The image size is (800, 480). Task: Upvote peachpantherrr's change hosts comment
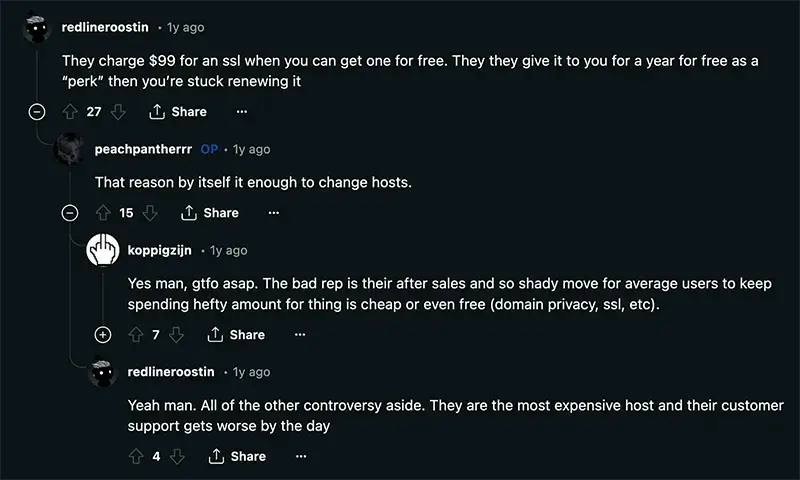point(103,213)
